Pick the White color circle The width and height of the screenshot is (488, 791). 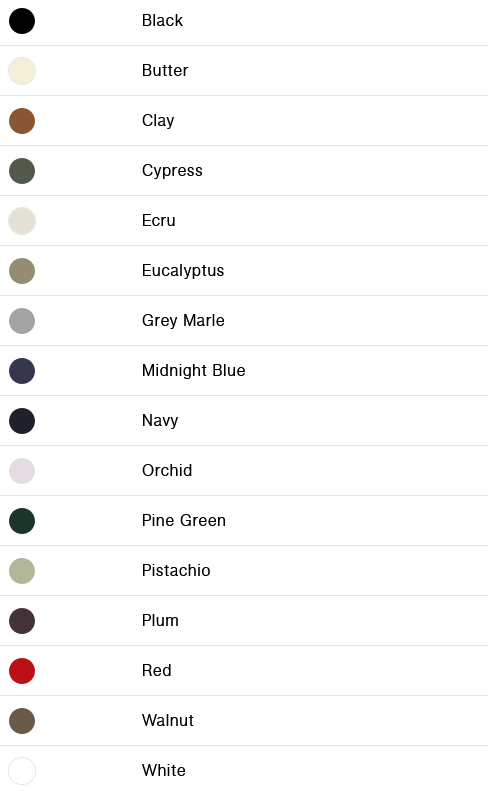click(x=22, y=771)
